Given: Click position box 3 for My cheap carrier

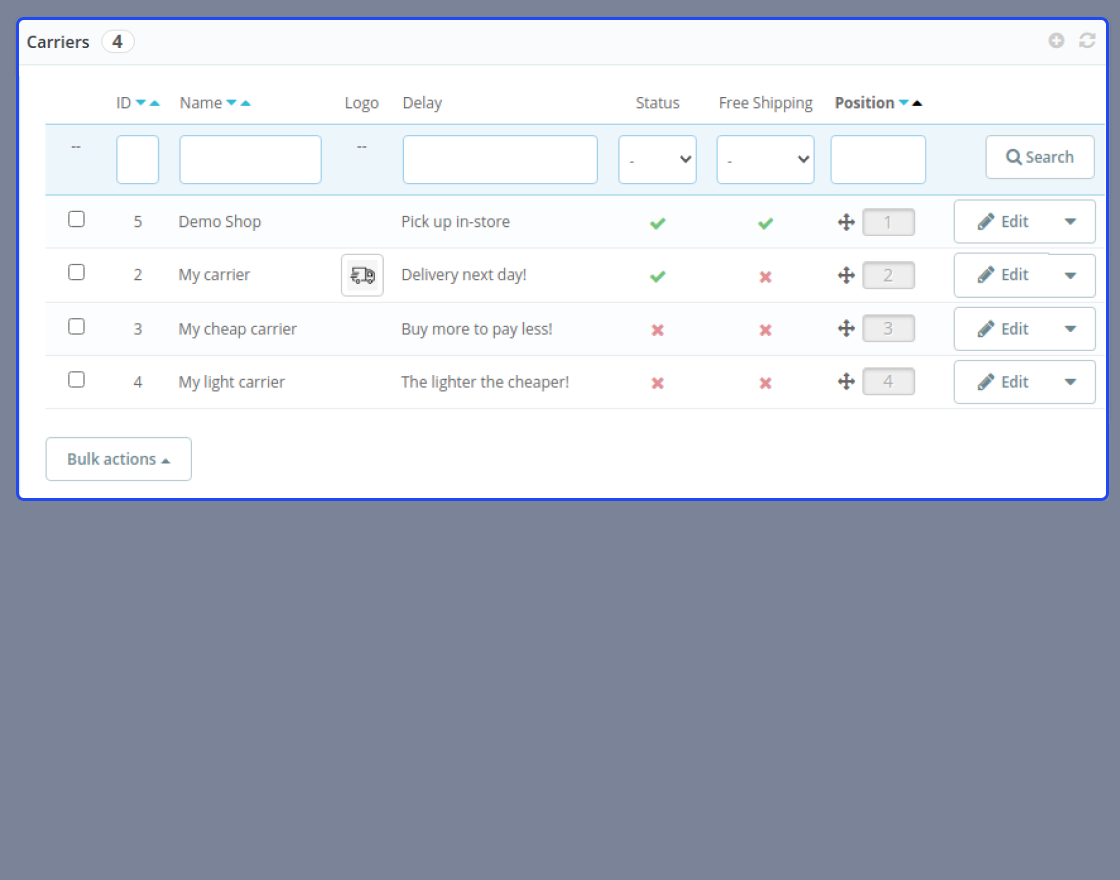Looking at the screenshot, I should tap(889, 329).
